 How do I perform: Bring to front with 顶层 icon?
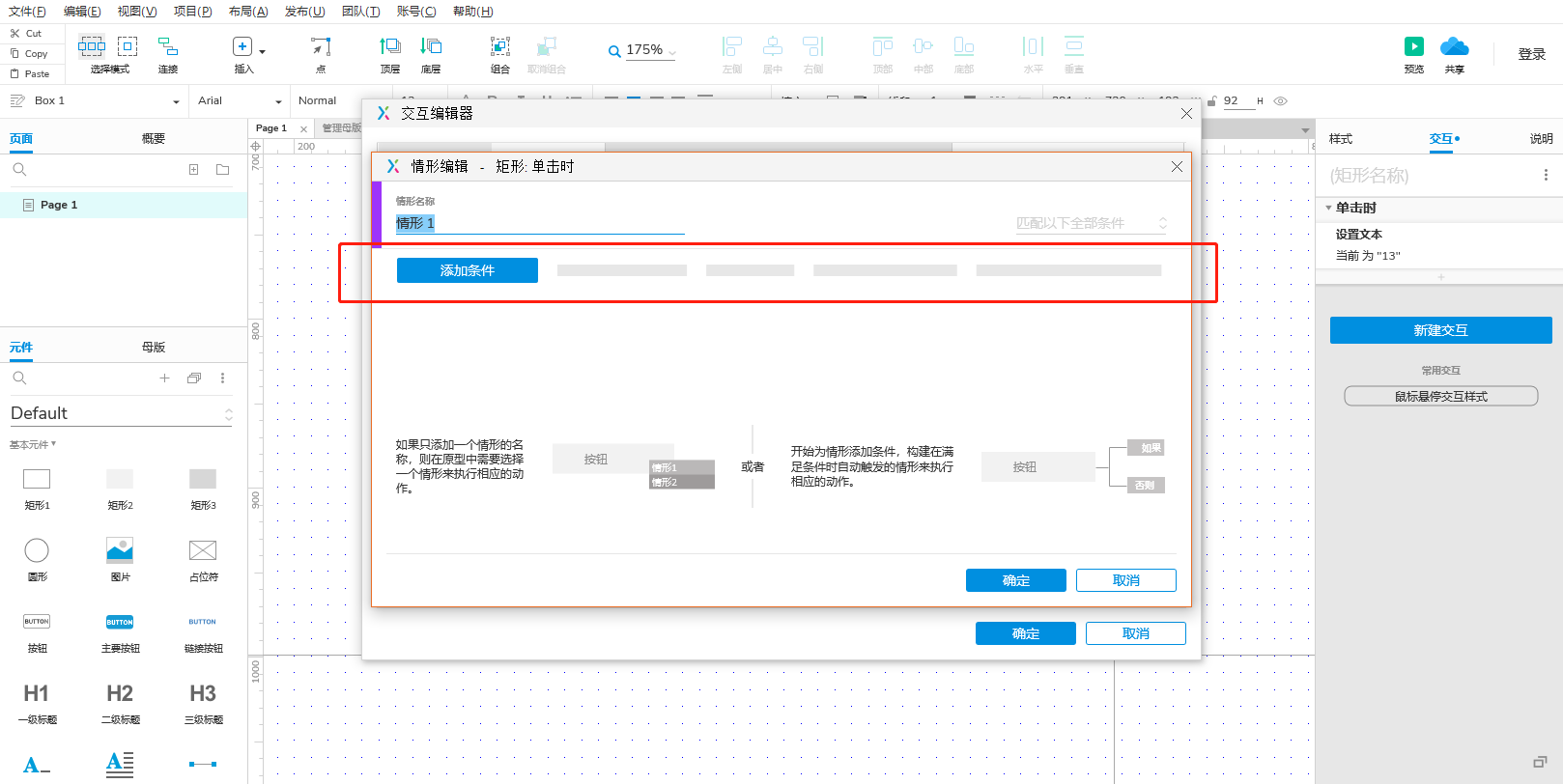coord(390,46)
